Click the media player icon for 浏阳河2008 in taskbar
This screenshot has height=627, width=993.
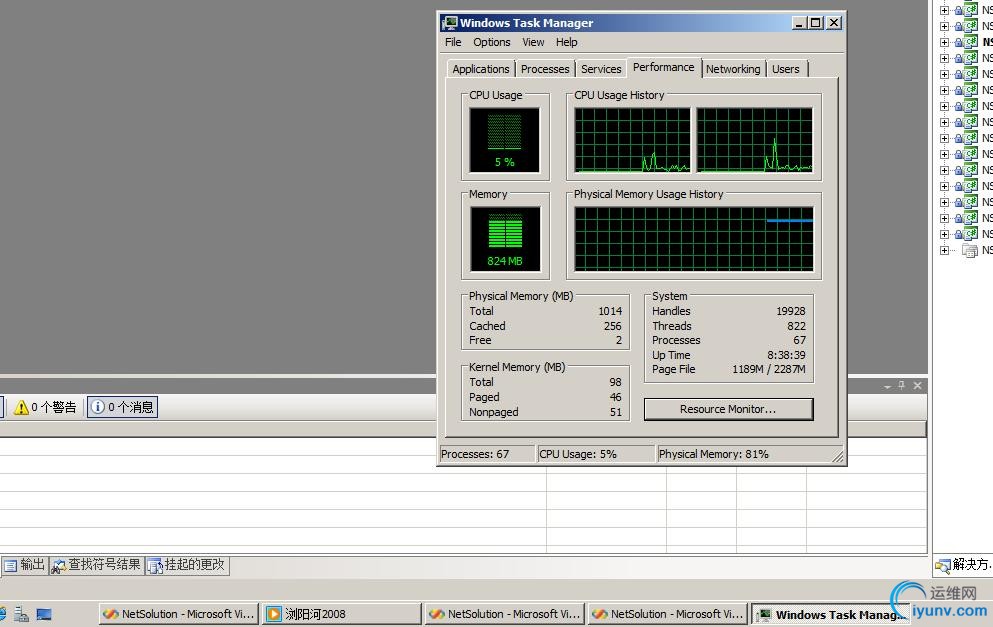(274, 614)
